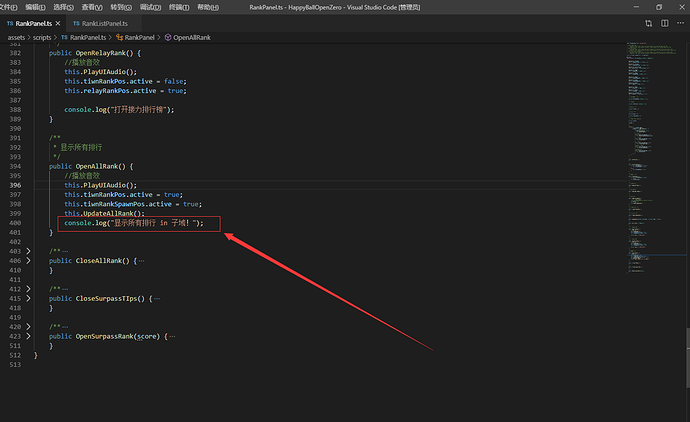Restore down the VS Code window
The image size is (690, 422).
(x=658, y=7)
